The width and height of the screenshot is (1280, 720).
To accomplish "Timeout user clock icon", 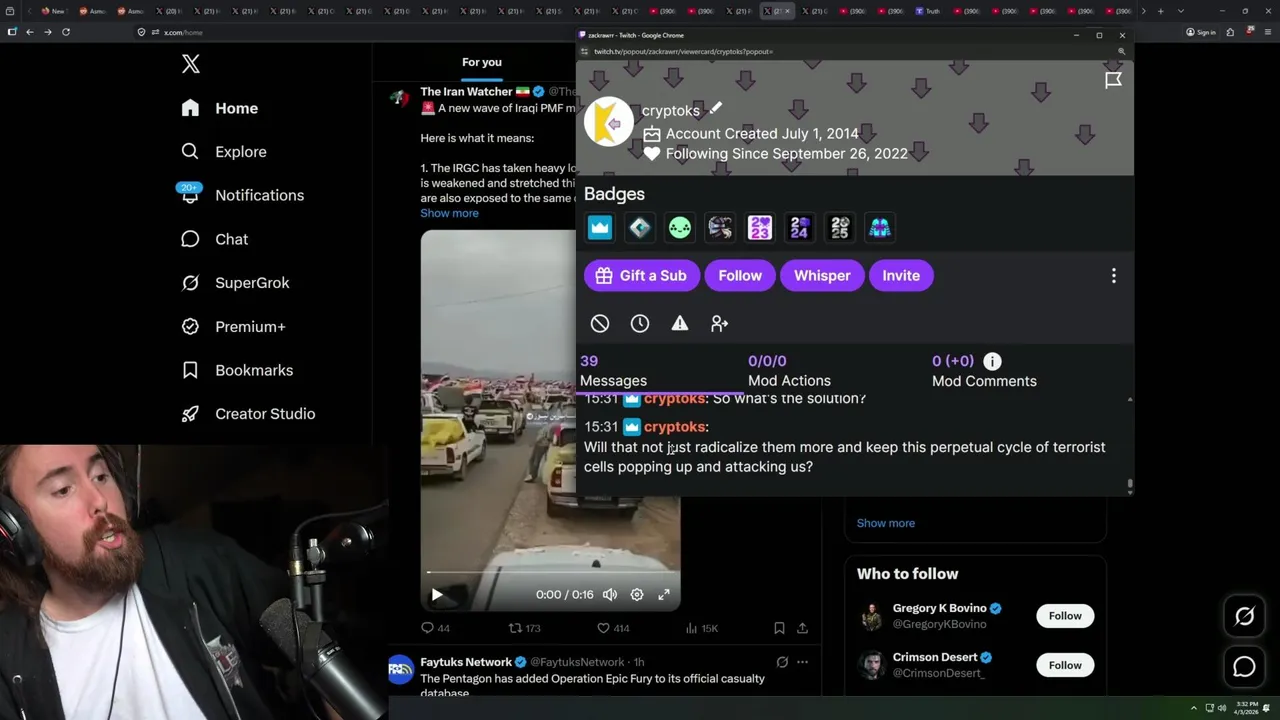I will (x=640, y=324).
